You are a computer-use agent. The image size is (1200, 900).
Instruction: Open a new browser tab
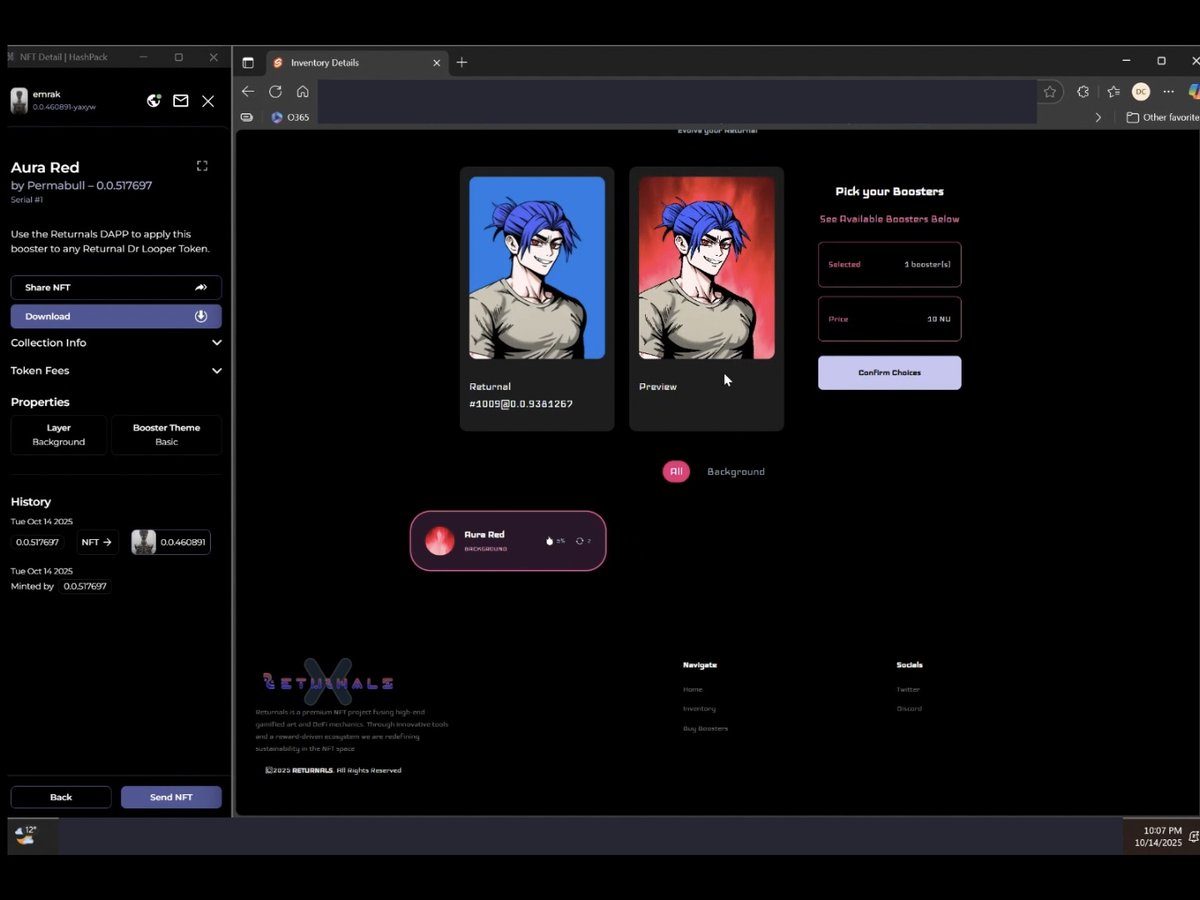462,62
